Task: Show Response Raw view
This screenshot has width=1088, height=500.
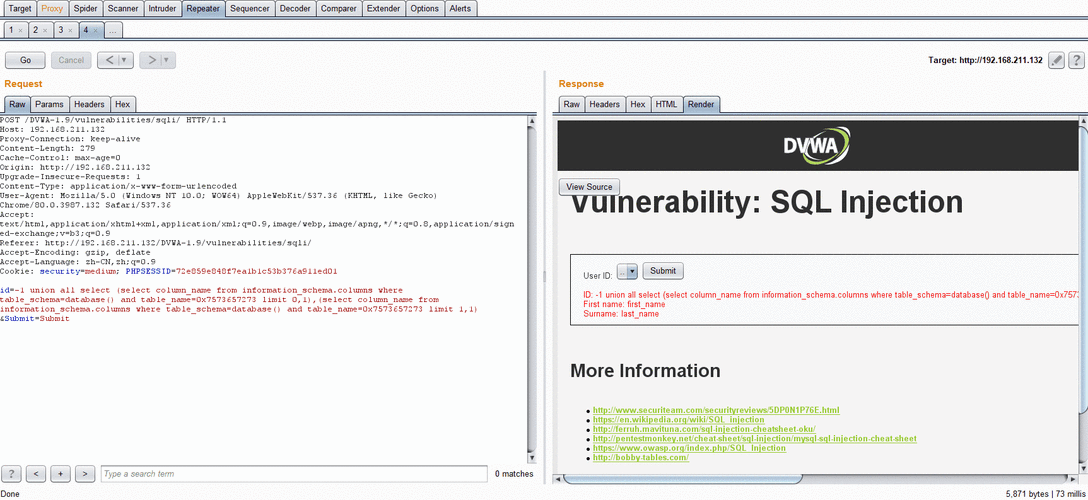Action: (572, 104)
